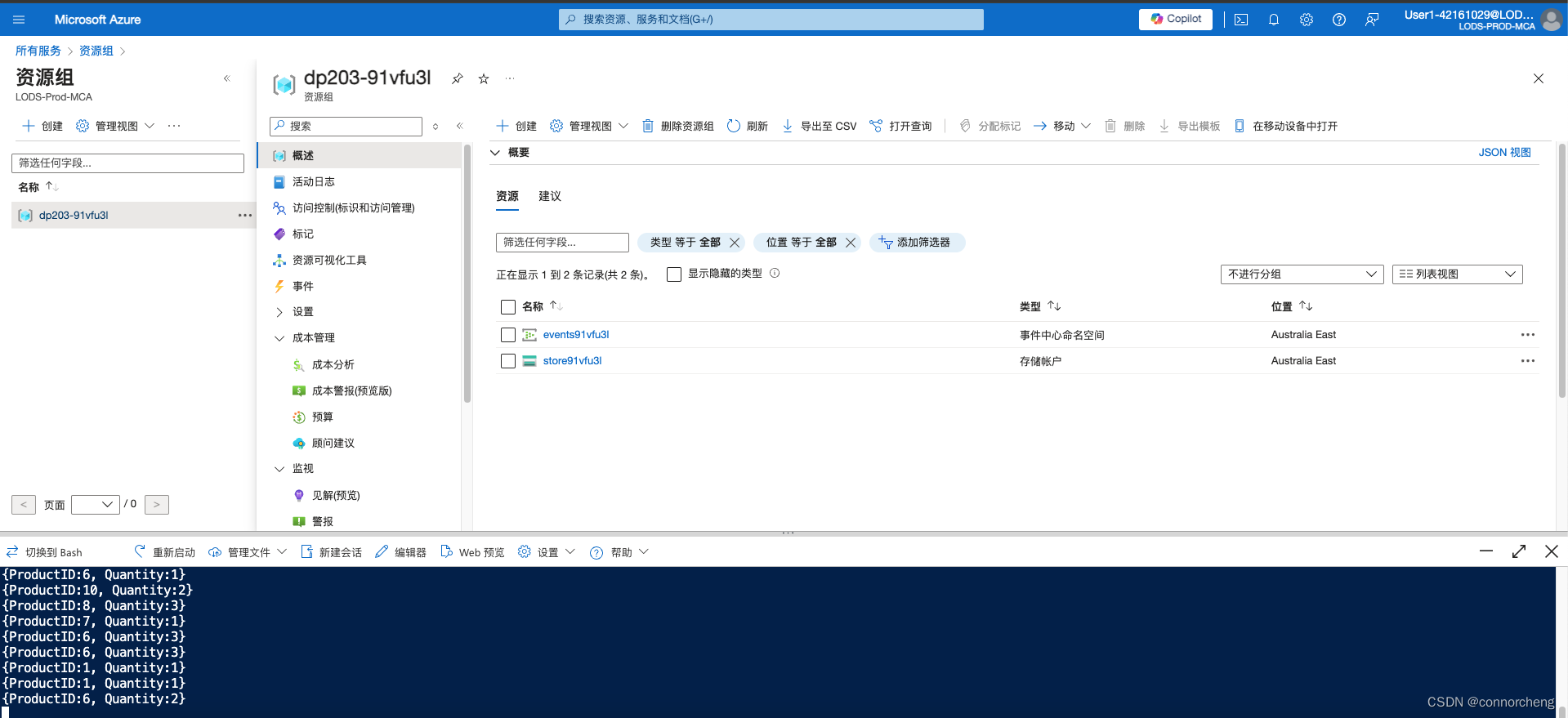Viewport: 1568px width, 718px height.
Task: Open JSON view (JSON 视图) link
Action: coord(1504,153)
